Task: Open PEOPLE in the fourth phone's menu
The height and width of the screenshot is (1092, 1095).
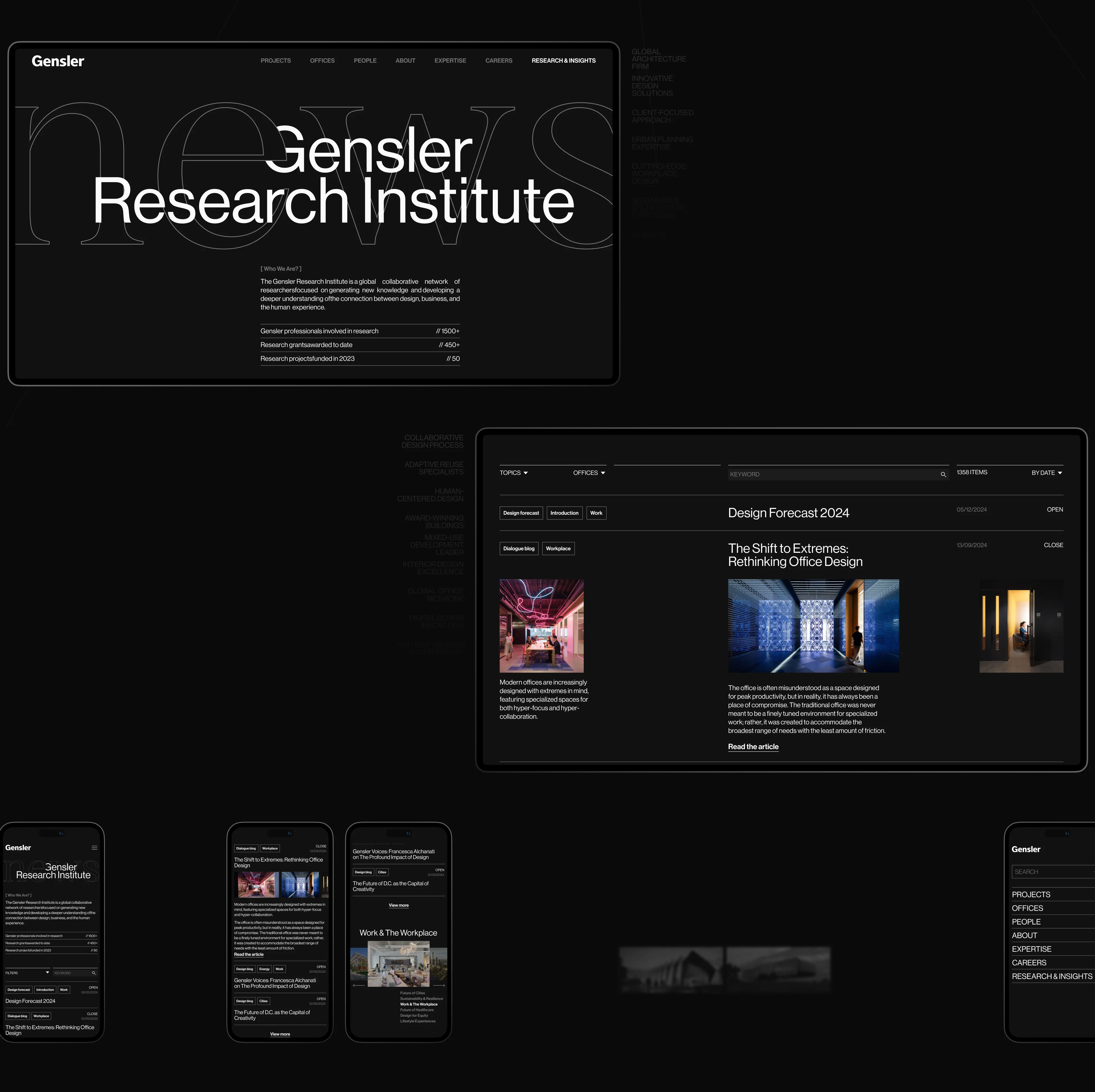Action: pyautogui.click(x=1026, y=921)
